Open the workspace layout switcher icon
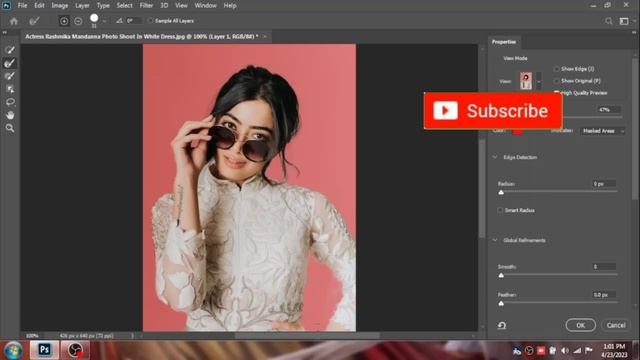Viewport: 640px width, 360px height. (x=624, y=21)
